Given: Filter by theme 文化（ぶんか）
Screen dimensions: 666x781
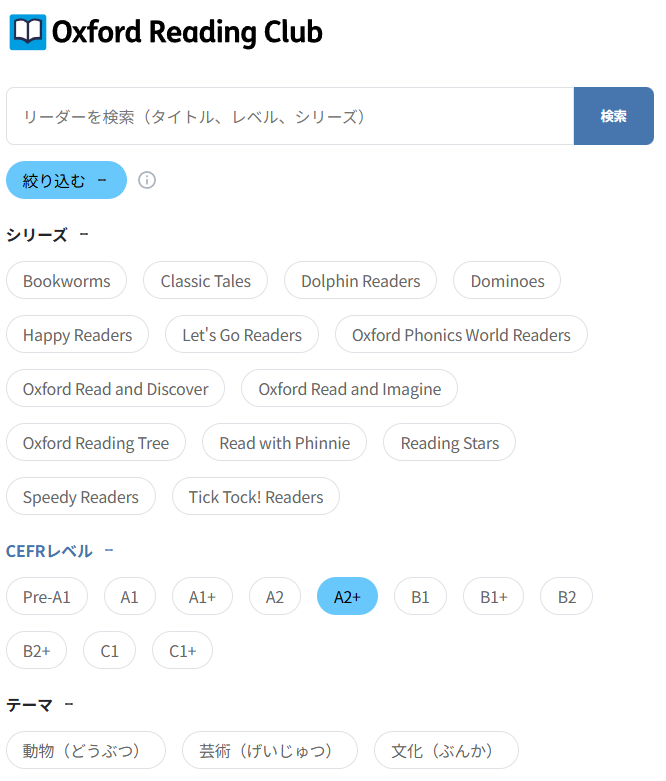Looking at the screenshot, I should [446, 750].
